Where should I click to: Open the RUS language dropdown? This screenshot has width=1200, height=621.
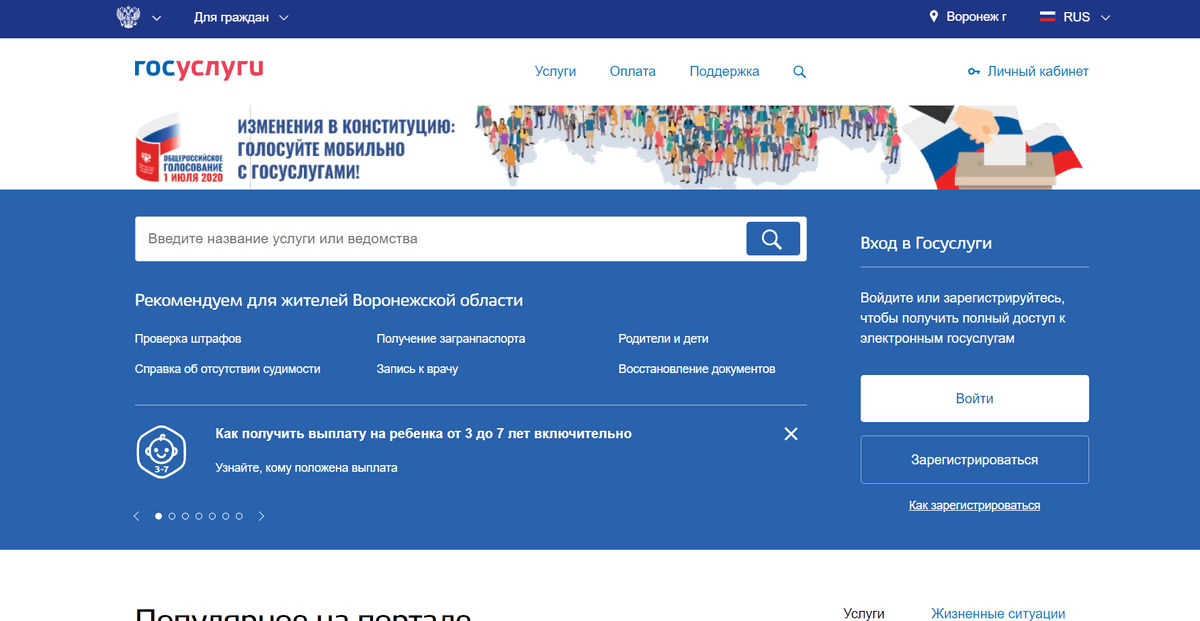pyautogui.click(x=1088, y=17)
